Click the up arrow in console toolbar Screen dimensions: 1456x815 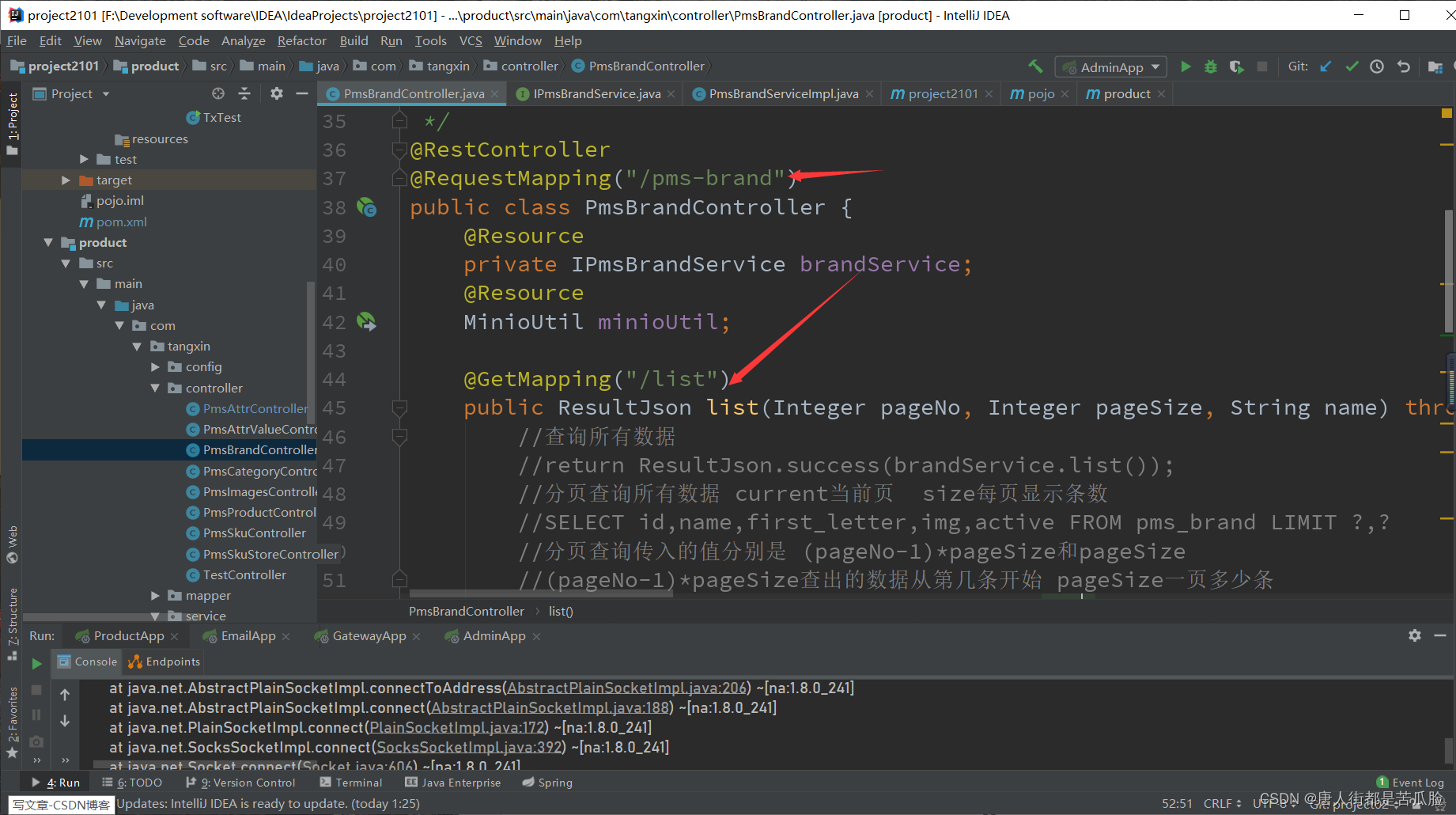pos(65,695)
